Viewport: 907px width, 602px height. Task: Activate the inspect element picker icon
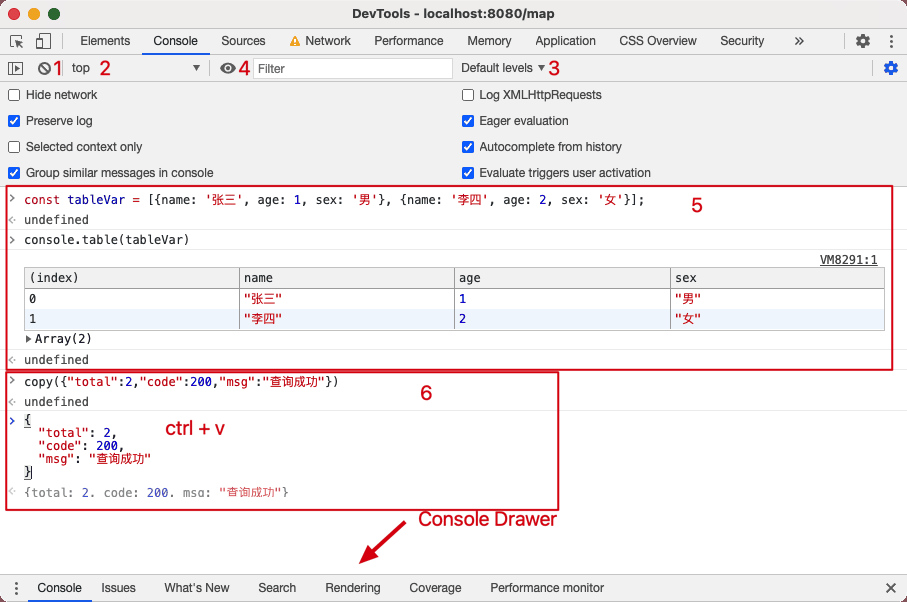(x=16, y=41)
